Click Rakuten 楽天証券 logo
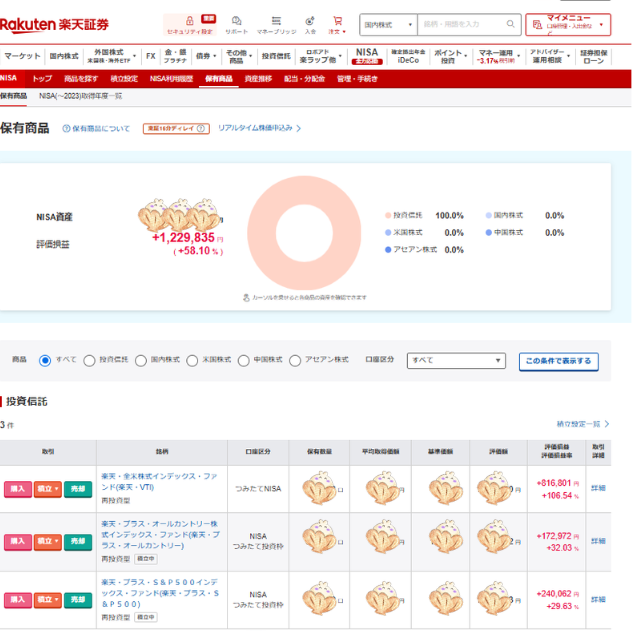Viewport: 634px width, 631px height. pyautogui.click(x=55, y=25)
